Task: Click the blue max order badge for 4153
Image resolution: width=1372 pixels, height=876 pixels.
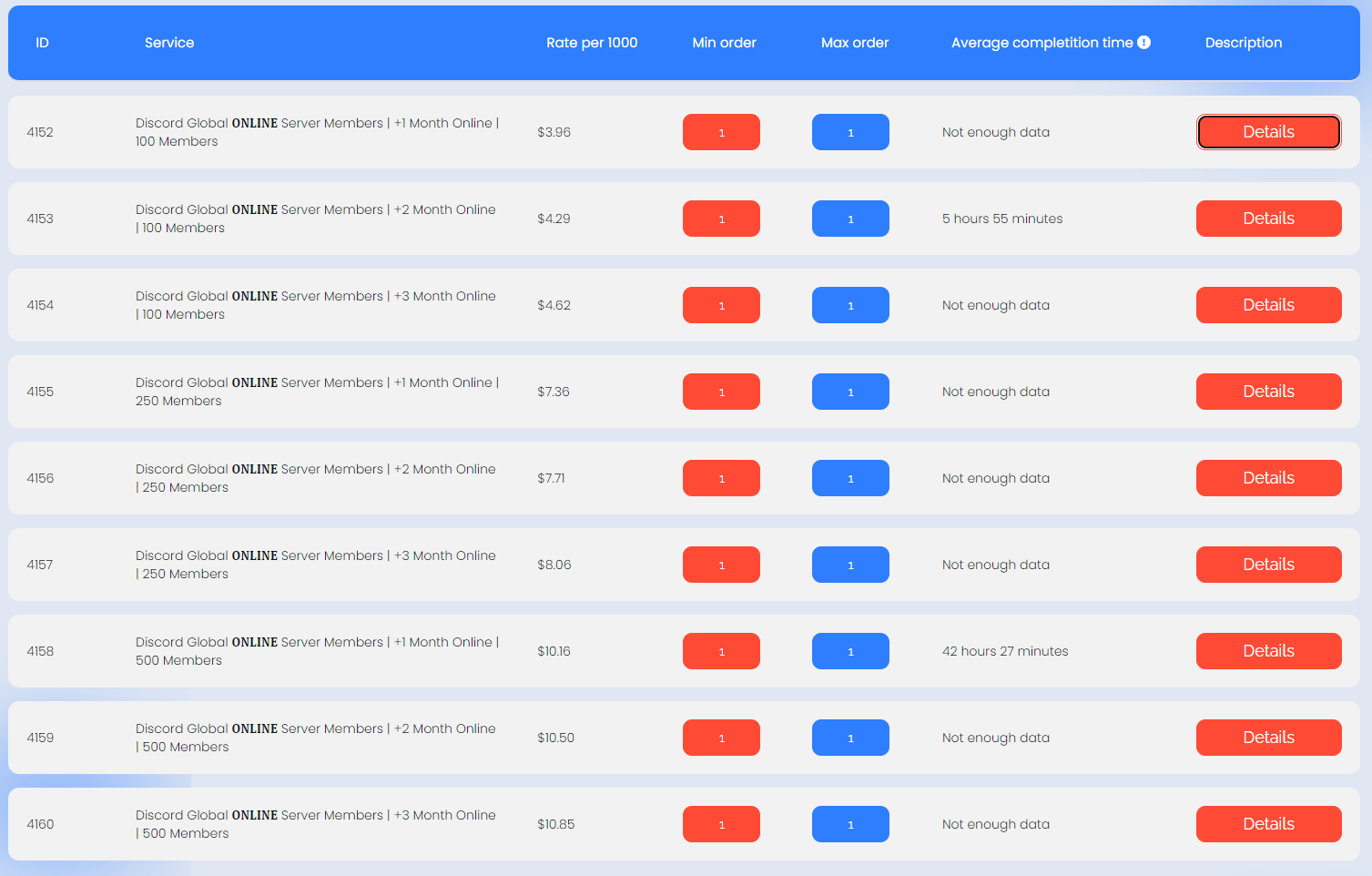Action: (x=850, y=219)
